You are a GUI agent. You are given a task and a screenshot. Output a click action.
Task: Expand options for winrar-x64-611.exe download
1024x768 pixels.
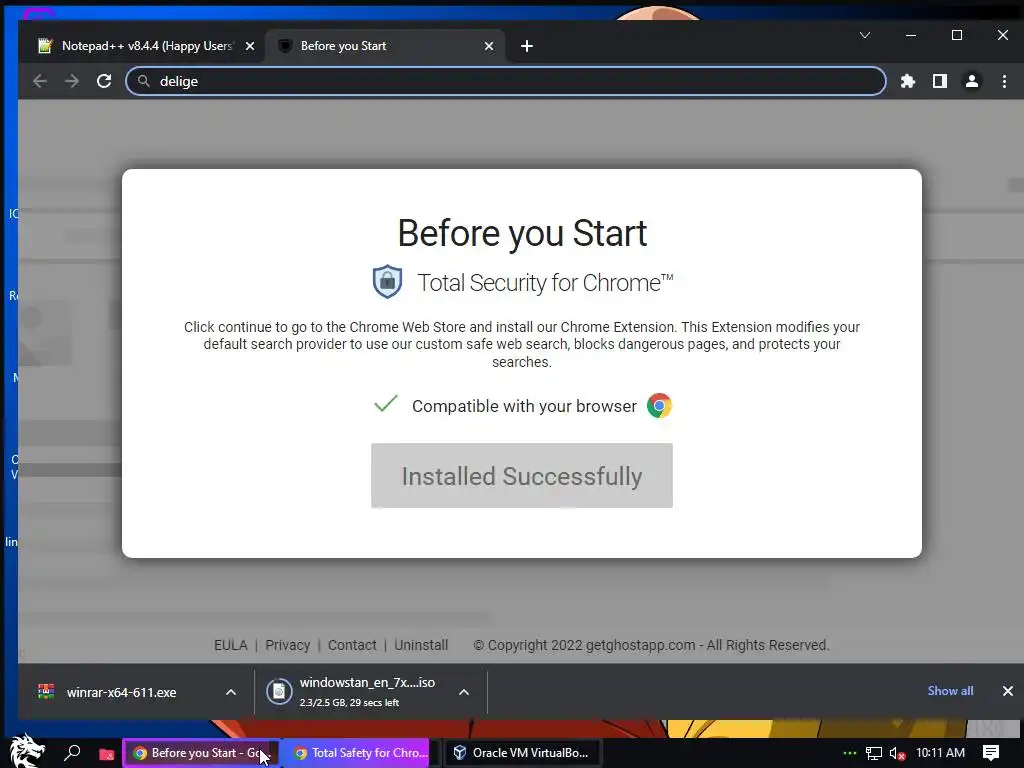point(231,692)
